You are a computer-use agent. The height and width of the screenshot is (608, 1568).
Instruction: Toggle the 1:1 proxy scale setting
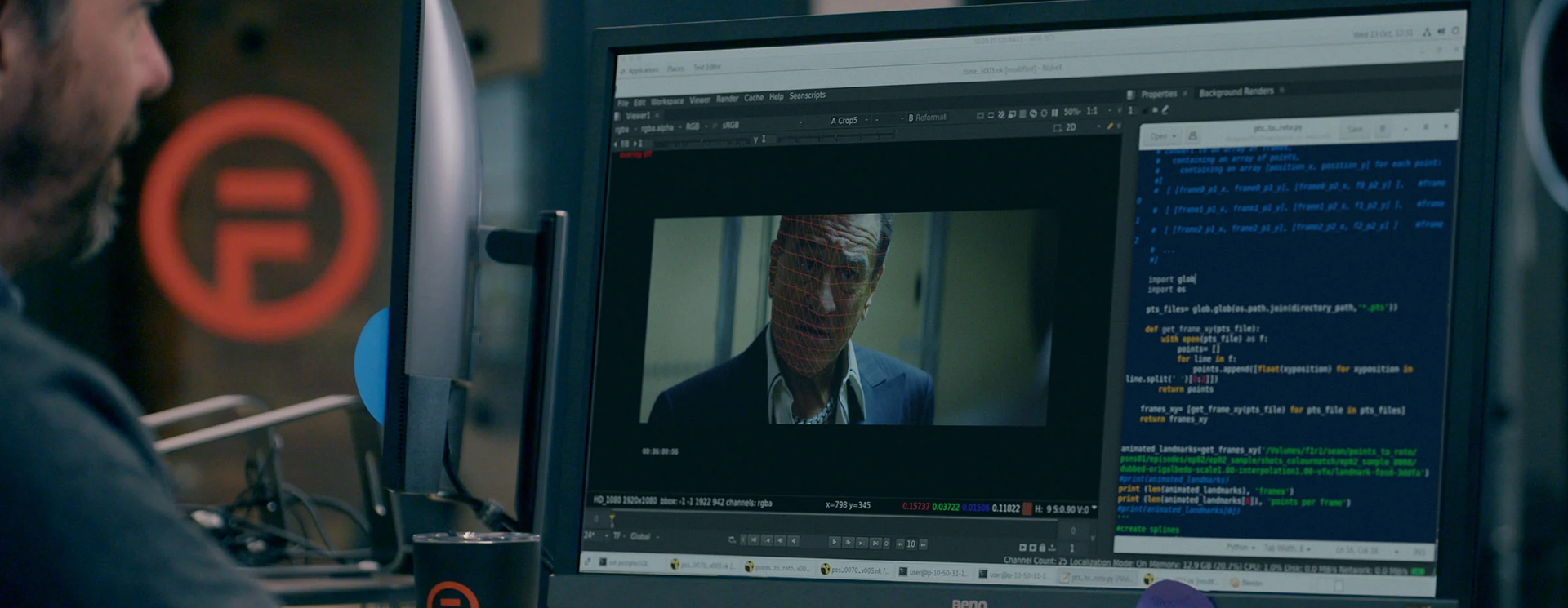[x=1092, y=111]
